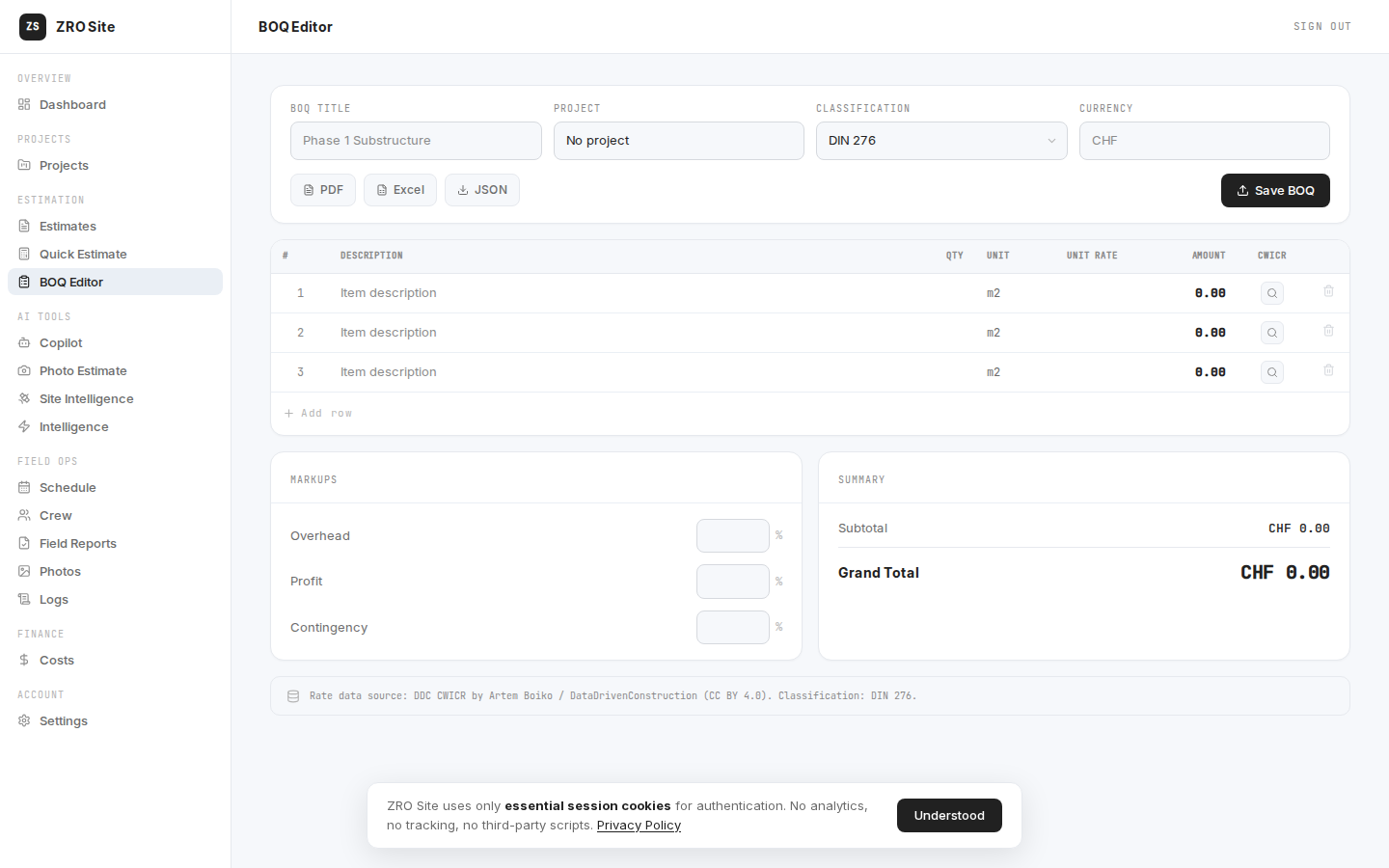1389x868 pixels.
Task: Go to Estimates page
Action: point(115,226)
